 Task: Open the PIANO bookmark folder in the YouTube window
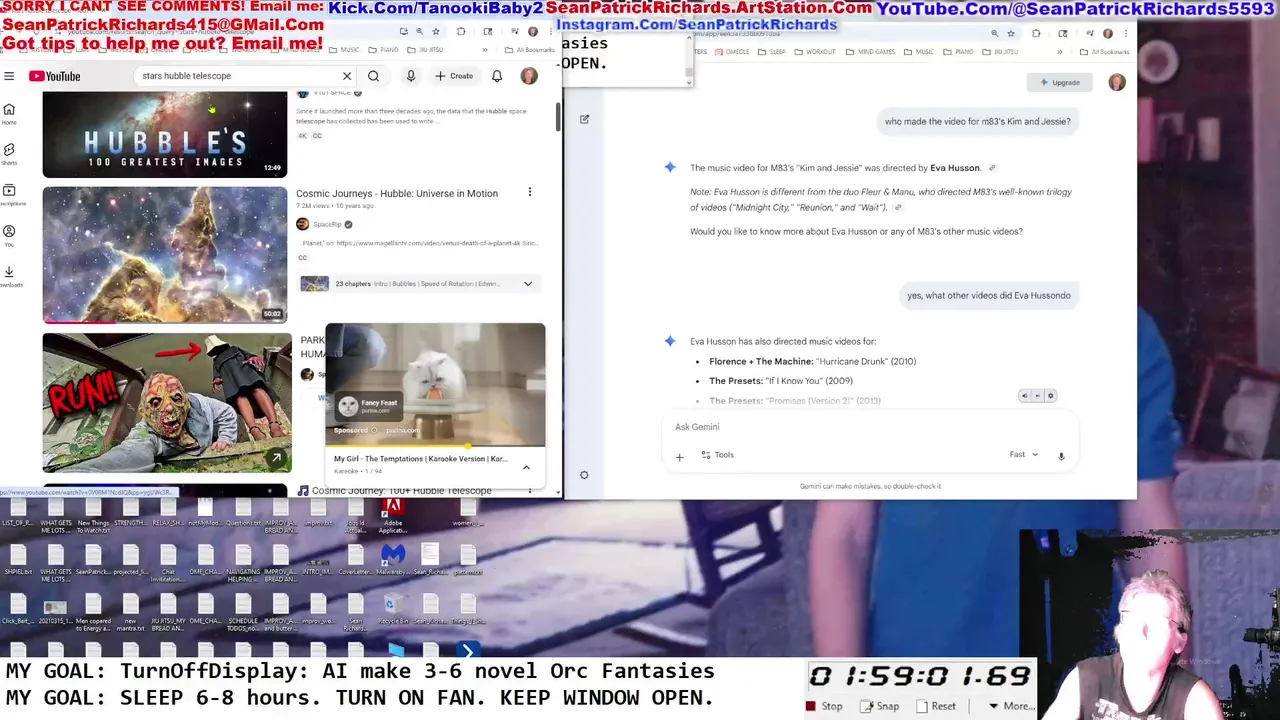pos(384,50)
